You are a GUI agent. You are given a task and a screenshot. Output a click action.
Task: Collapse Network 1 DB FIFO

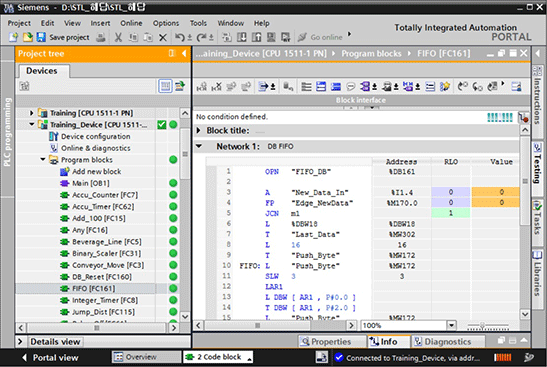coord(199,146)
